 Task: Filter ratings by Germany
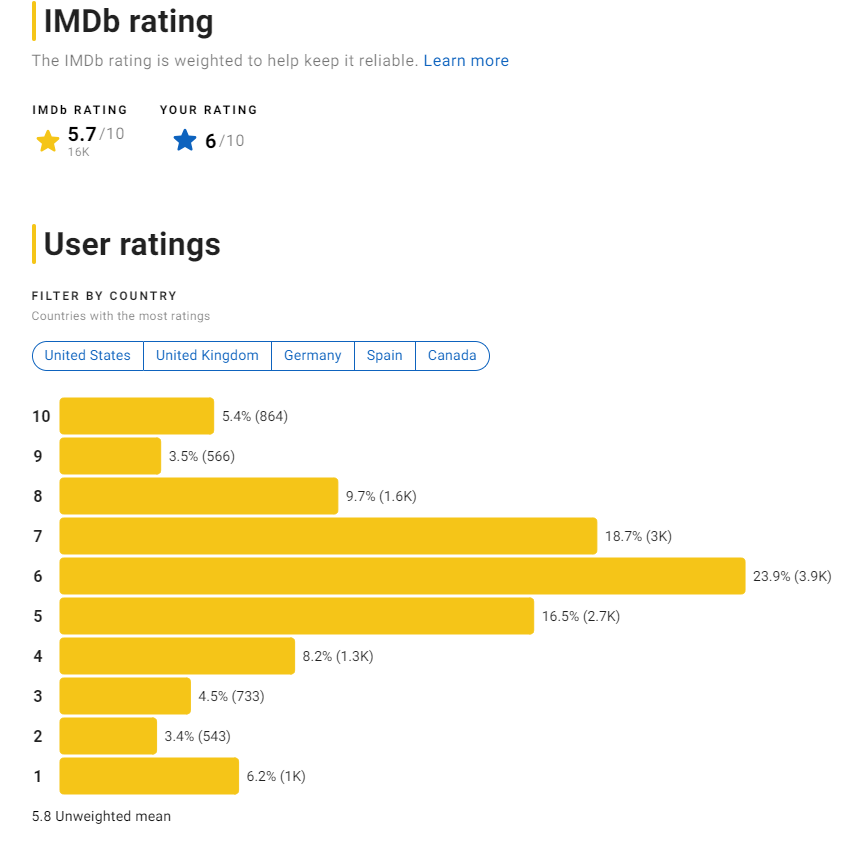click(x=312, y=355)
